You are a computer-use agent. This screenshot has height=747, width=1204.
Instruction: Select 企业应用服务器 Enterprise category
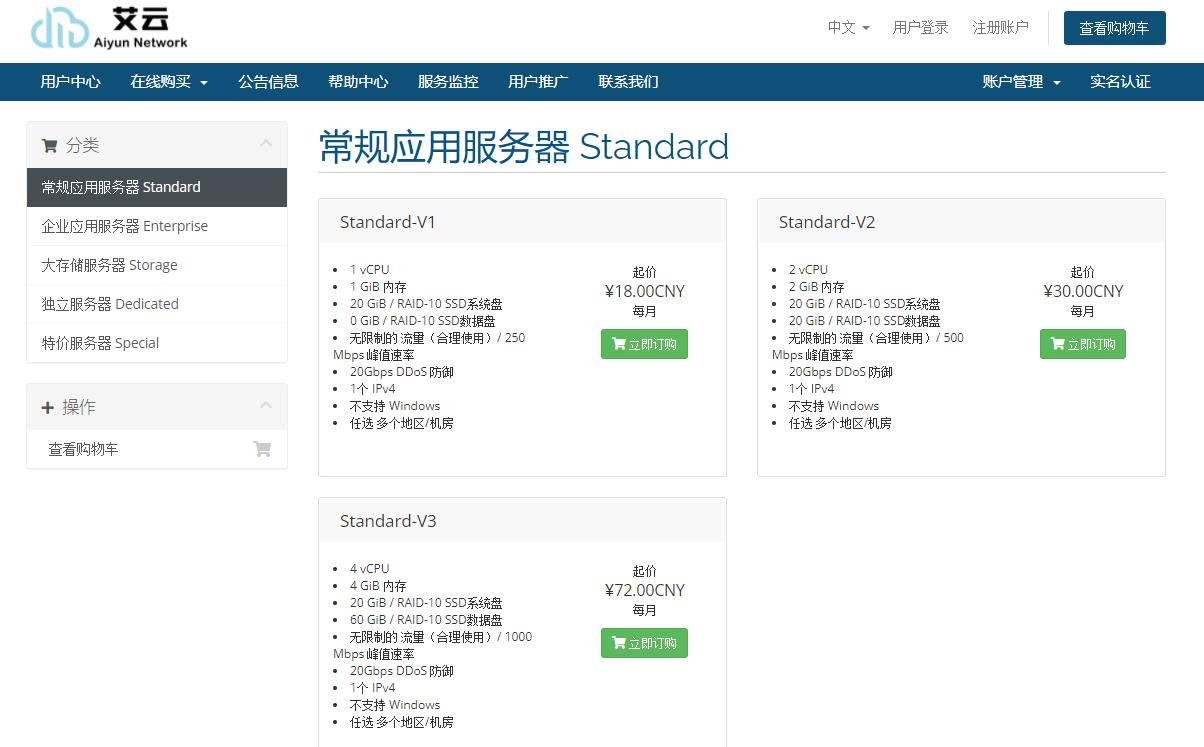pyautogui.click(x=157, y=226)
